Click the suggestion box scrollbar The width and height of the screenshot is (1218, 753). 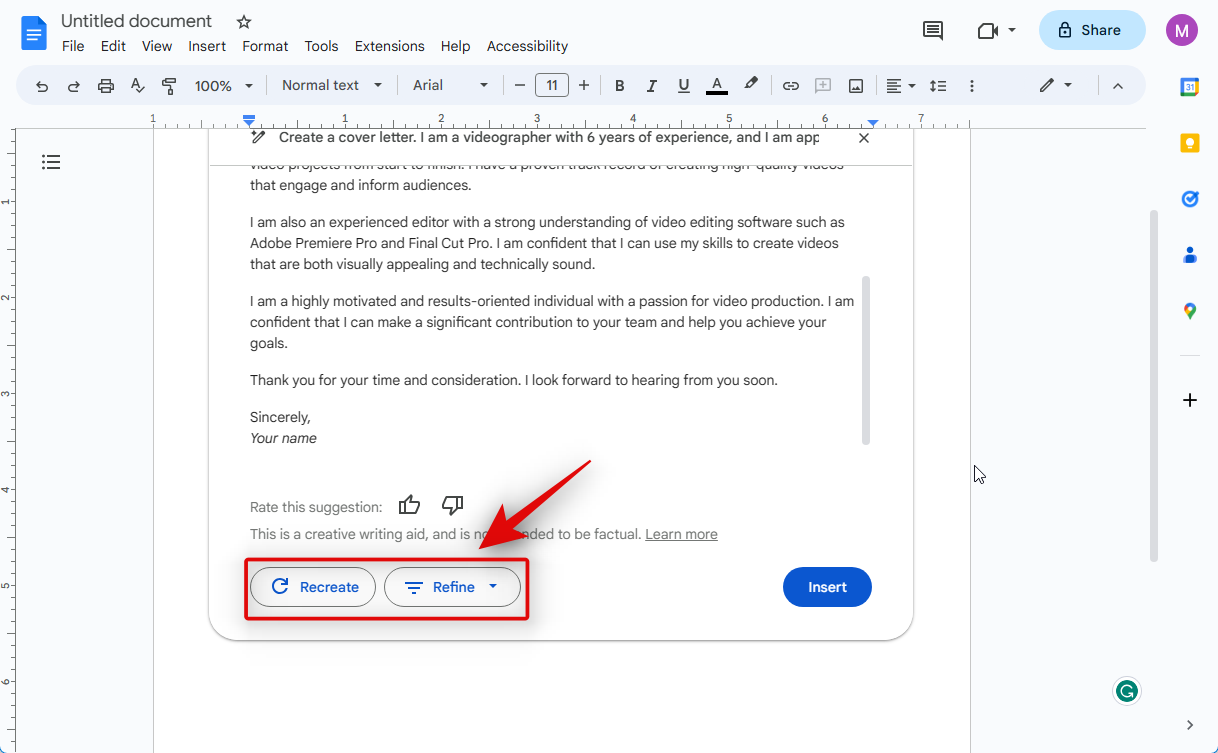point(865,360)
